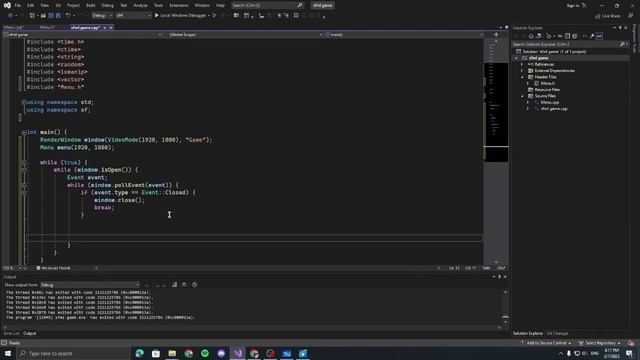Click the Save All toolbar icon
The height and width of the screenshot is (360, 640).
click(x=58, y=16)
